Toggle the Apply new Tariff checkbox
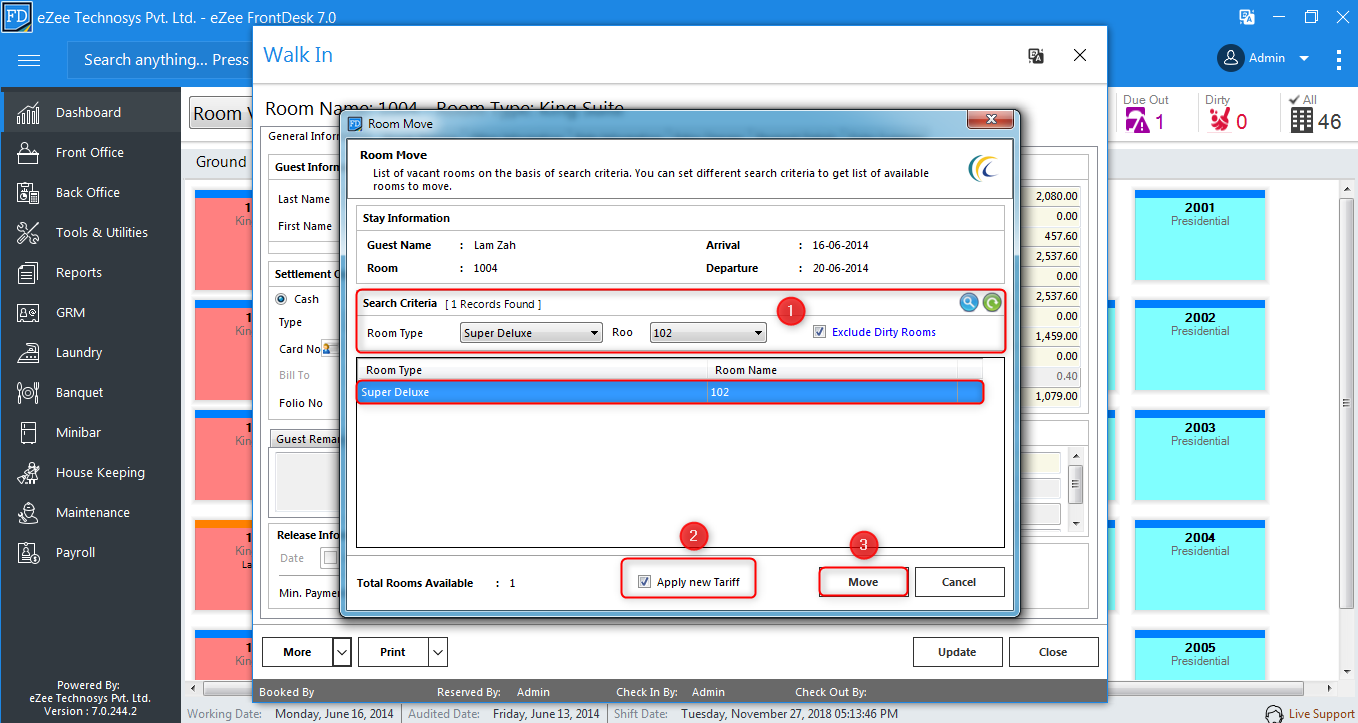 pyautogui.click(x=645, y=582)
